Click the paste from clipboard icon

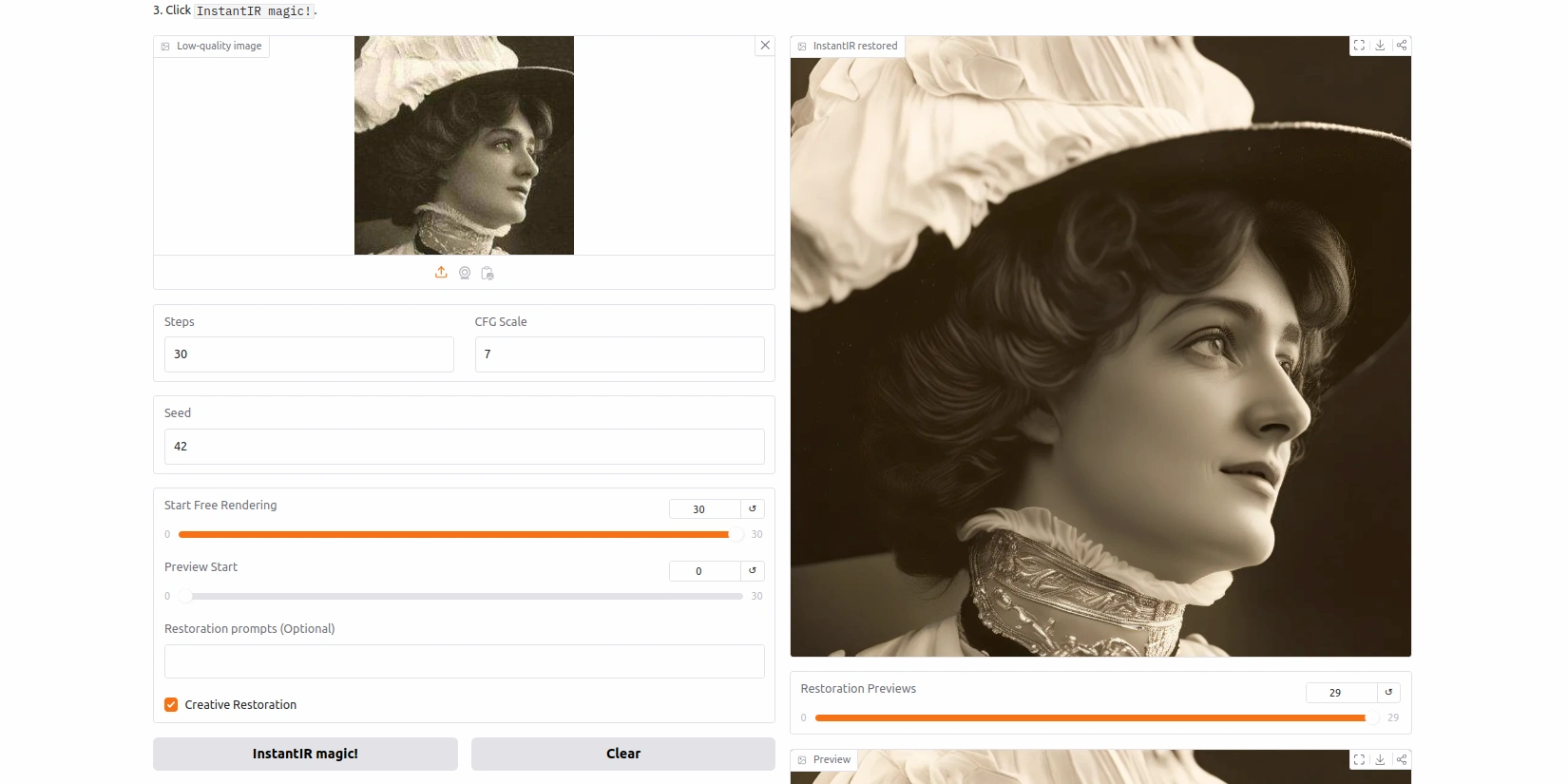pos(488,273)
